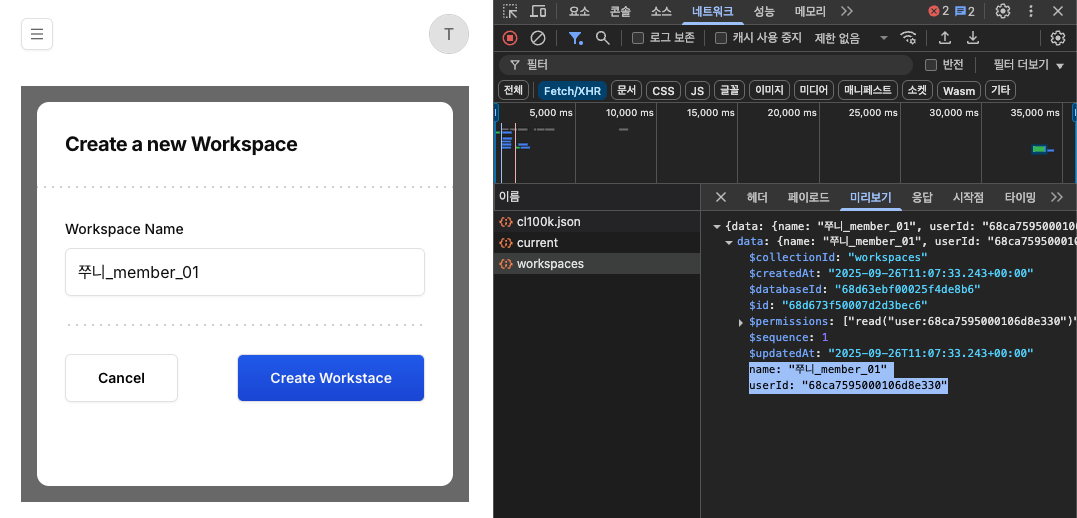Enable the 캐시 사용 중지 checkbox

pos(721,38)
